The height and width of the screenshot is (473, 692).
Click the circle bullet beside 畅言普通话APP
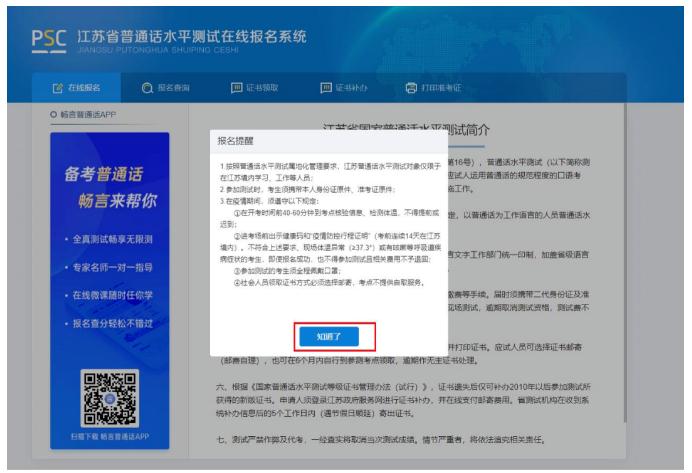pyautogui.click(x=52, y=115)
